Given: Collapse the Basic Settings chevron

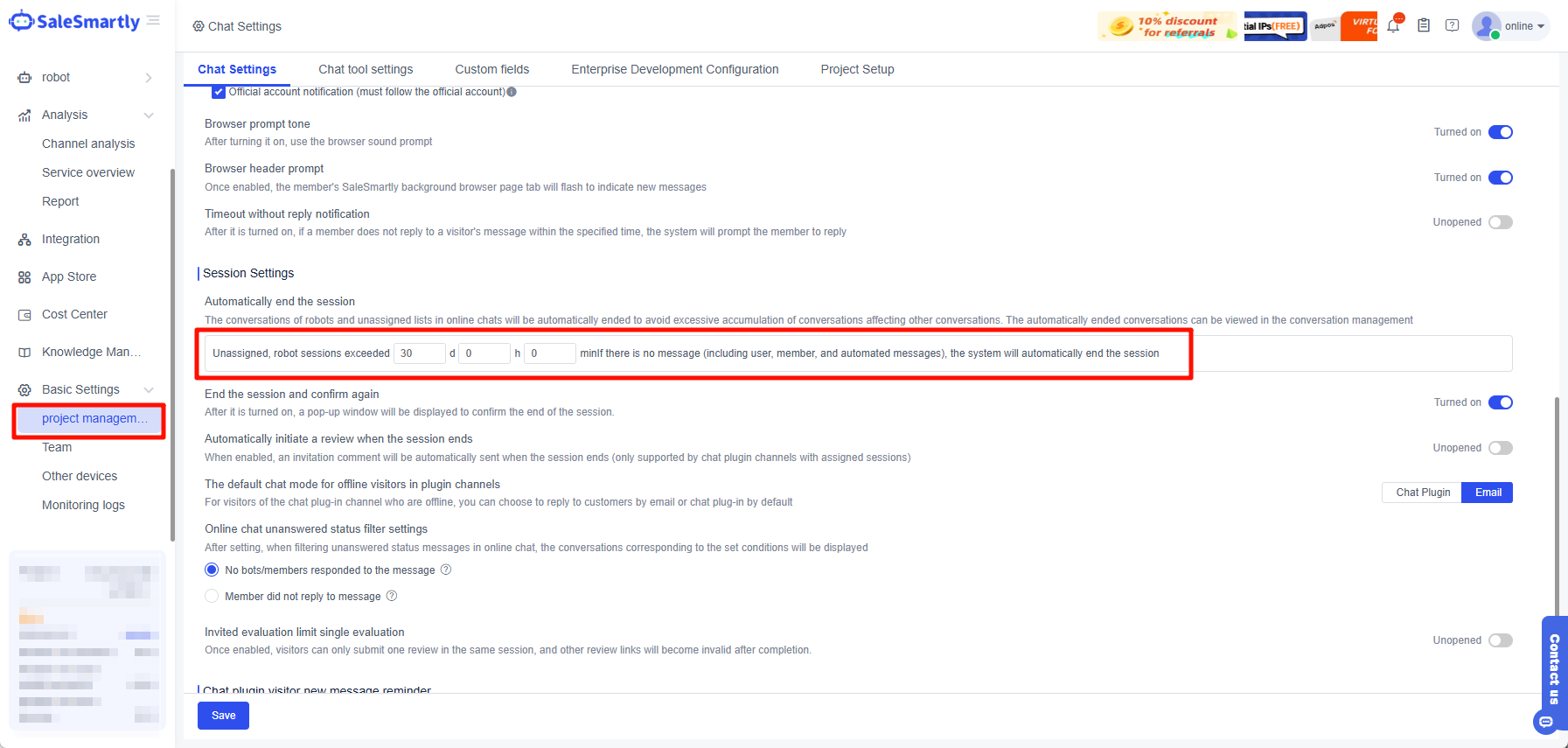Looking at the screenshot, I should pos(149,390).
